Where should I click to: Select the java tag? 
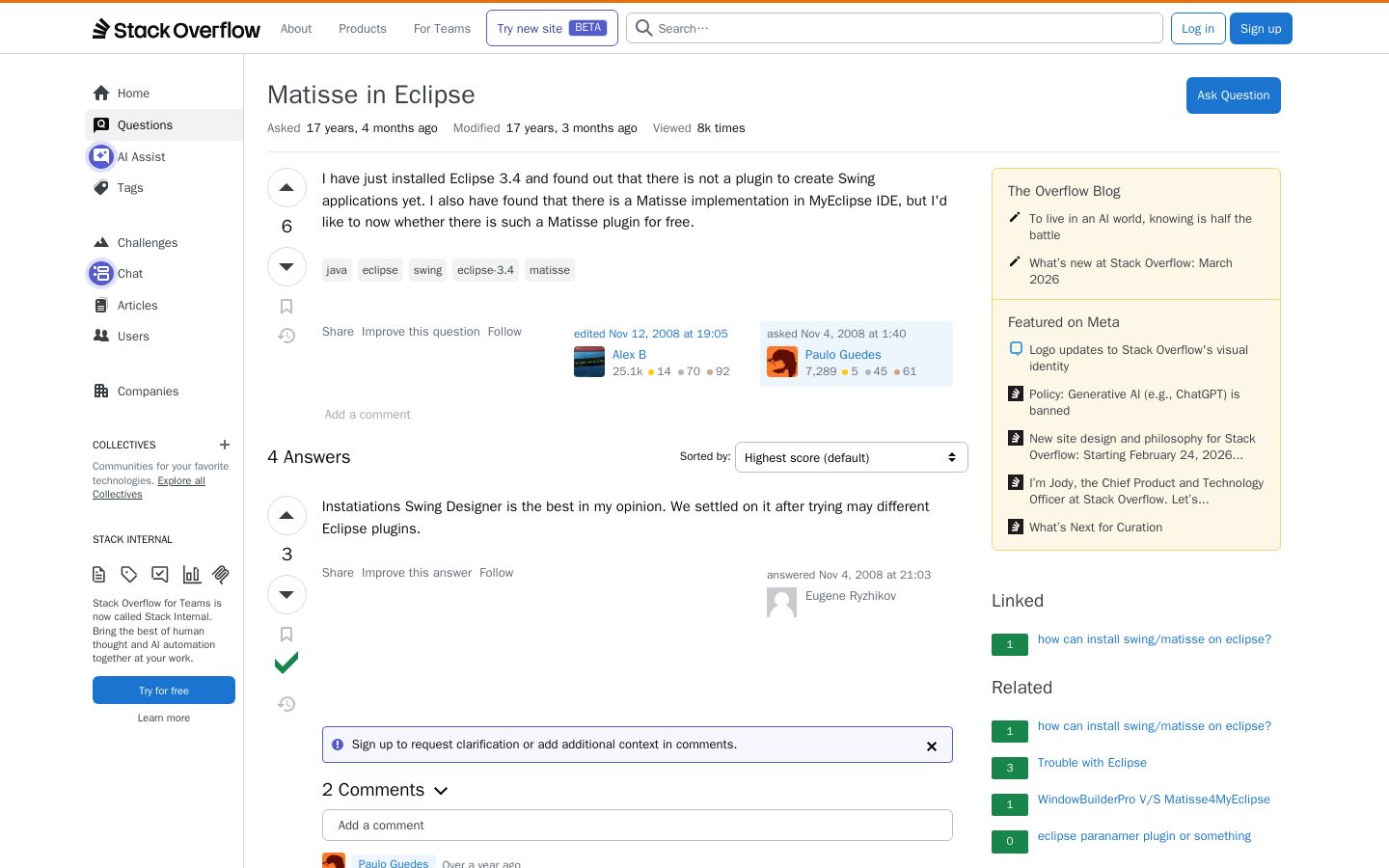[337, 270]
